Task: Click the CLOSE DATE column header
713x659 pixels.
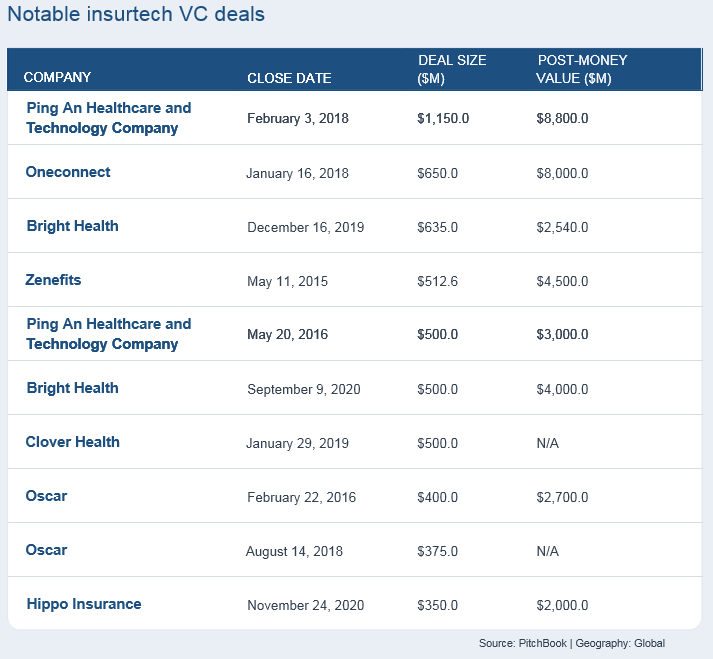Action: coord(289,78)
